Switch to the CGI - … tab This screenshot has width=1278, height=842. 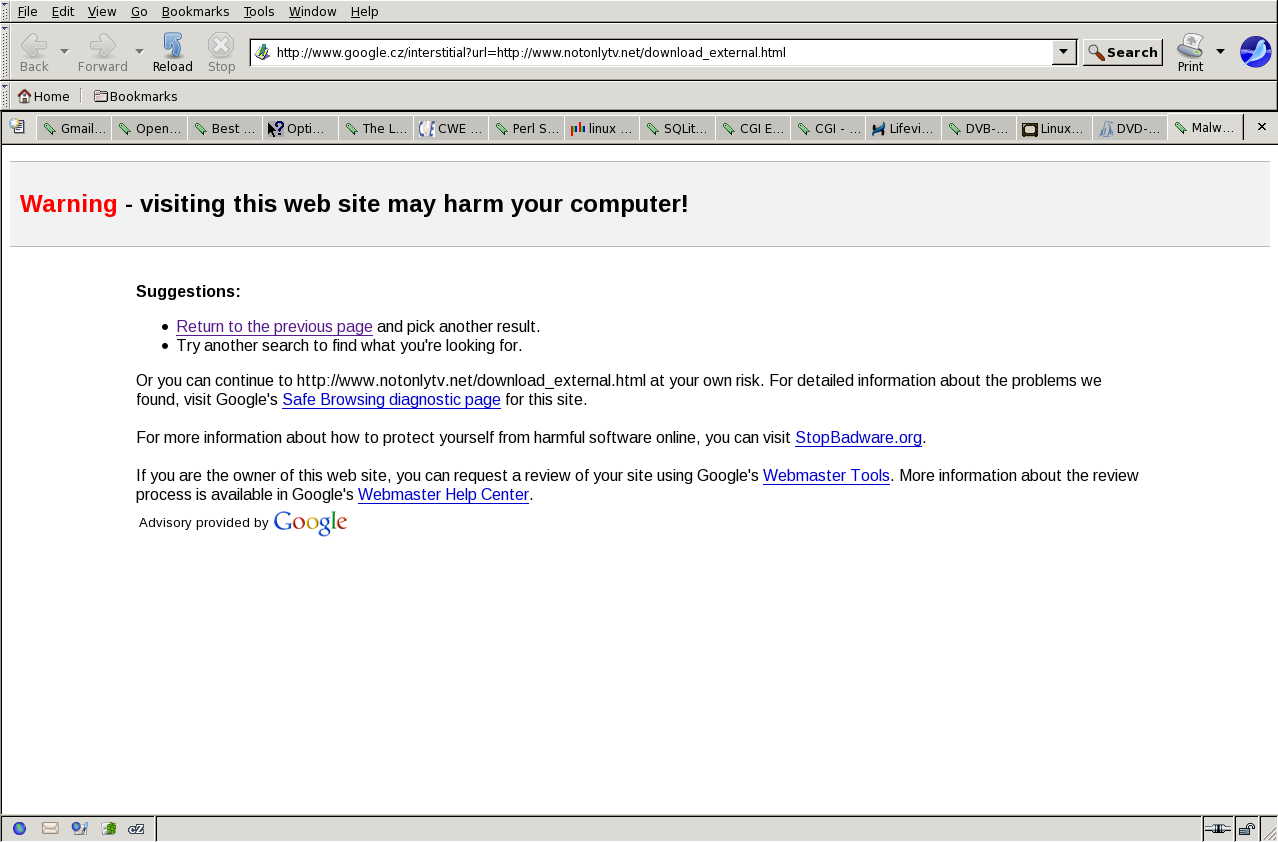[829, 128]
